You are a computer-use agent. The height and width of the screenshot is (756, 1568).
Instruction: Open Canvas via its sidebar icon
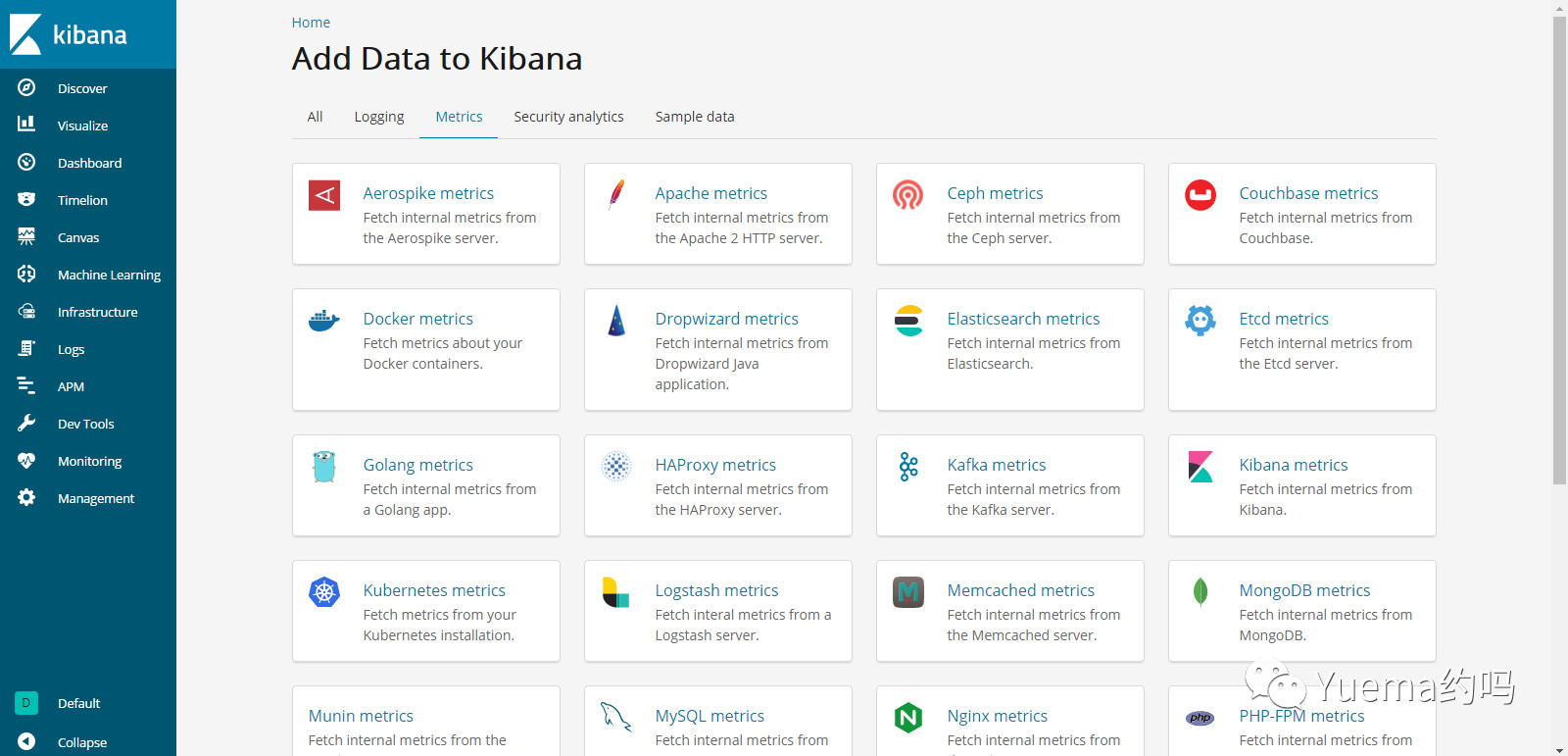(x=26, y=236)
